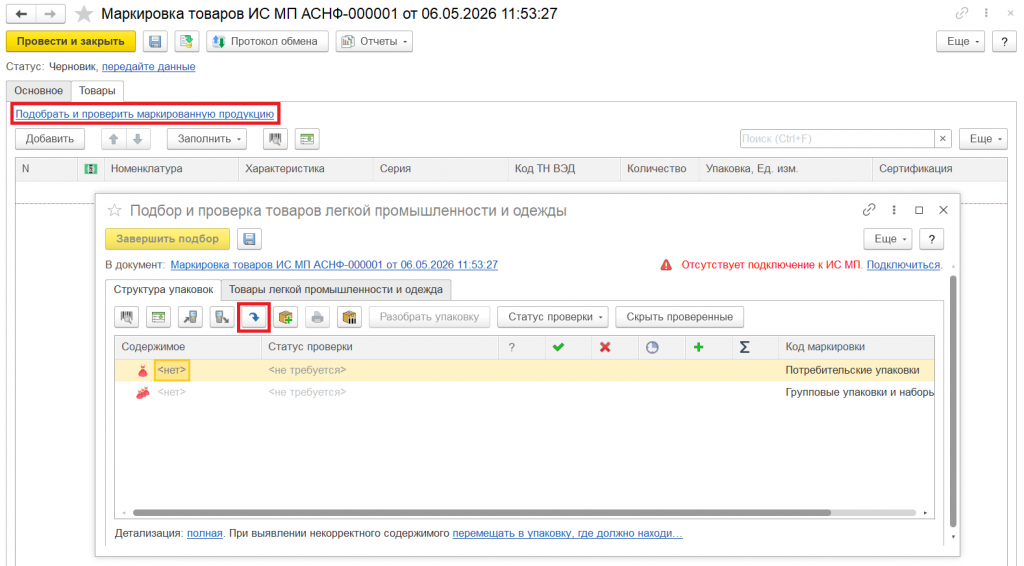
Task: Open the Отчеты dropdown
Action: (374, 41)
